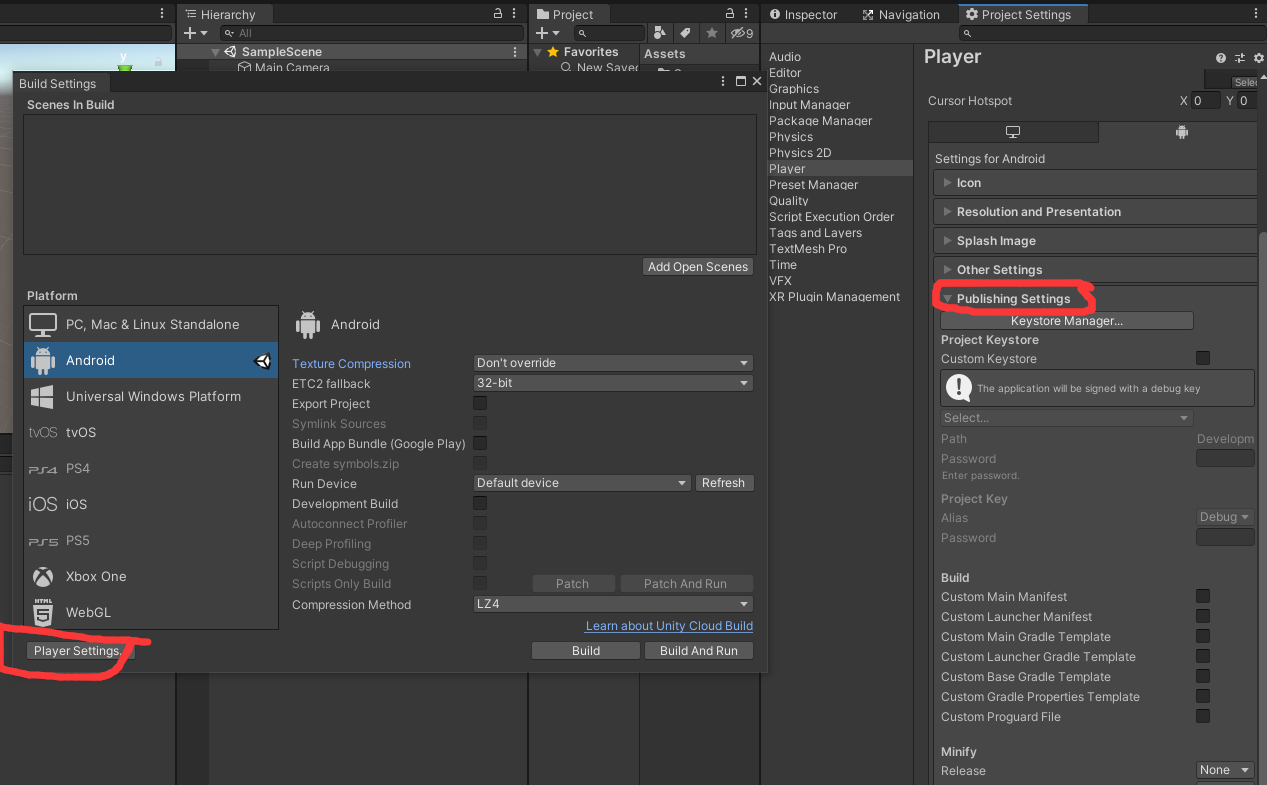
Task: Open the Minify Release dropdown
Action: pyautogui.click(x=1225, y=770)
